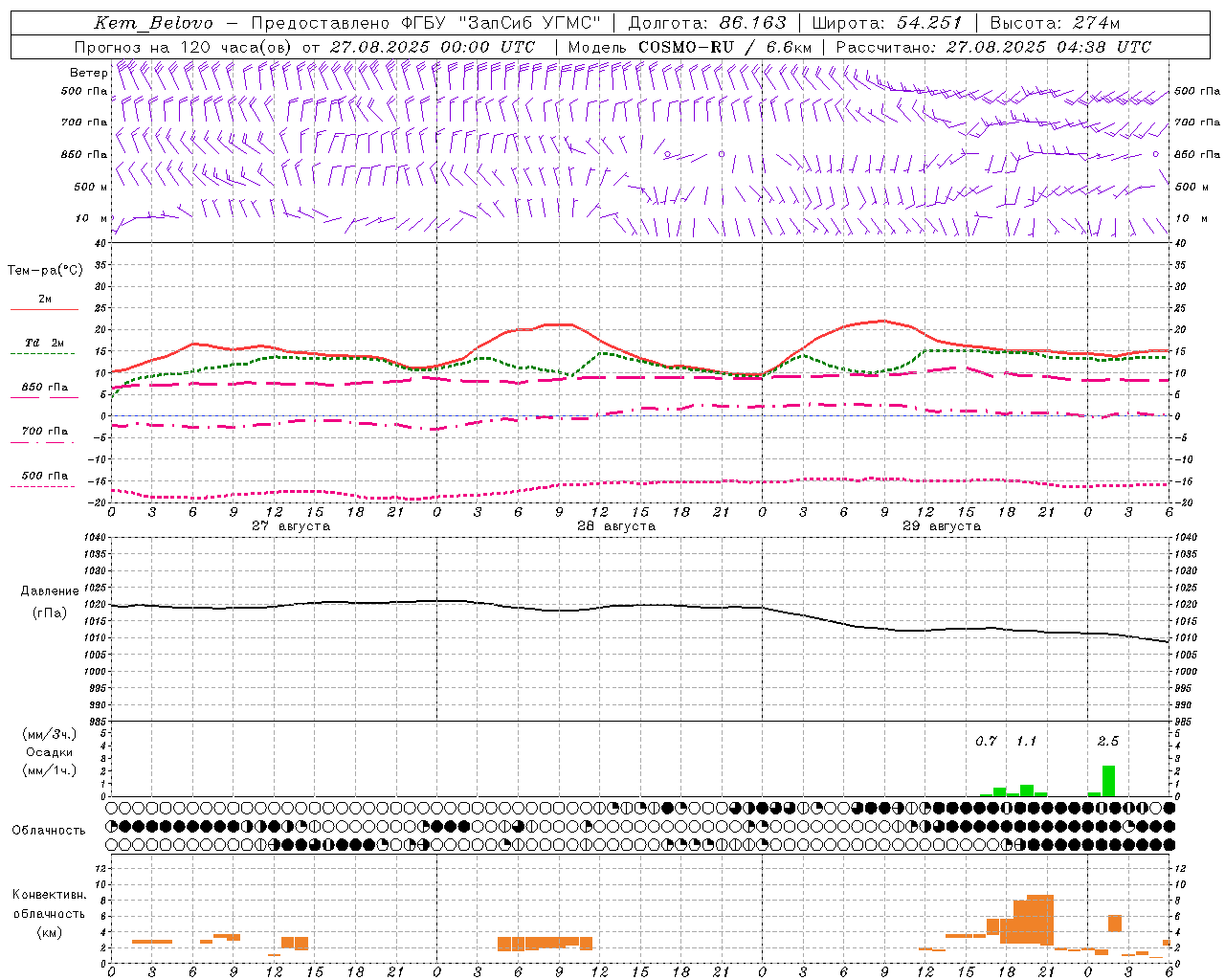Screen dimensions: 1225x980
Task: Click the Td 2м dew point legend entry
Action: 44,343
